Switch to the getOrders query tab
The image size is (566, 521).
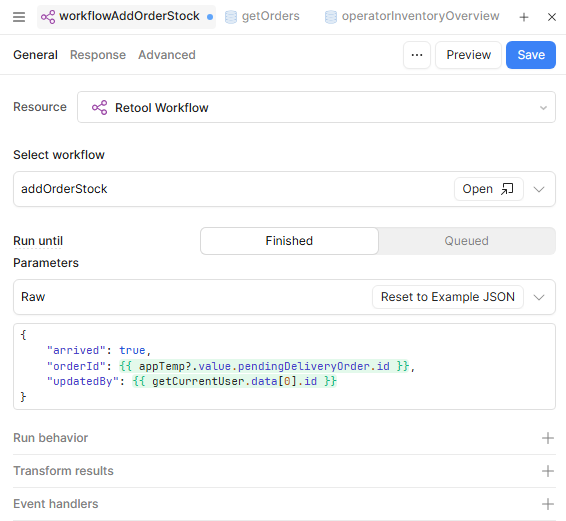pyautogui.click(x=262, y=17)
